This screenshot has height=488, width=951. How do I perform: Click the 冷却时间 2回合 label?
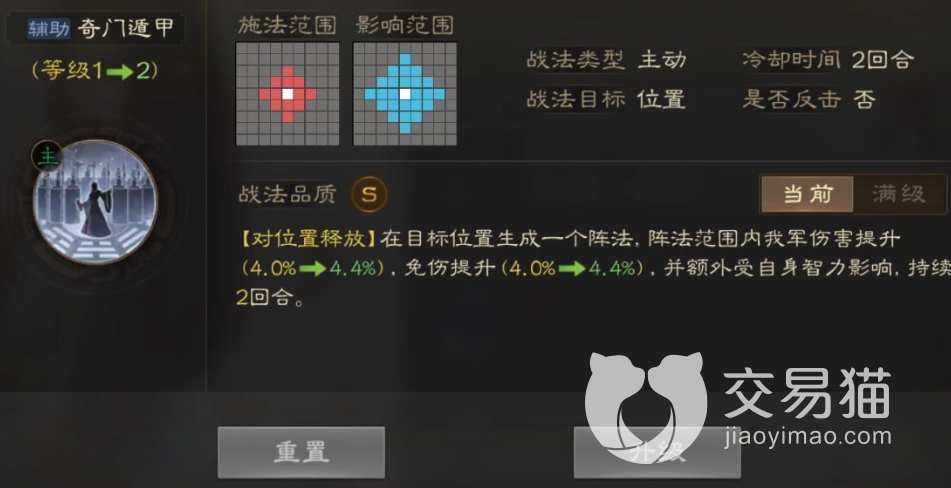[x=828, y=60]
